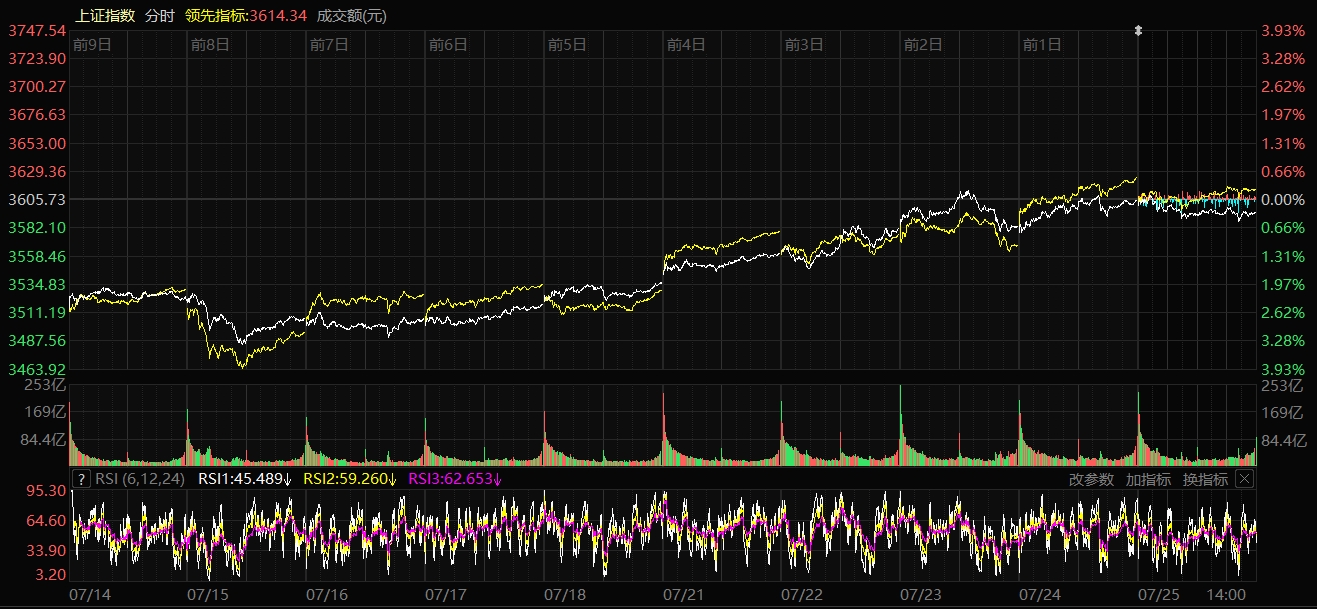Select the 前1日 day column header

click(1042, 44)
